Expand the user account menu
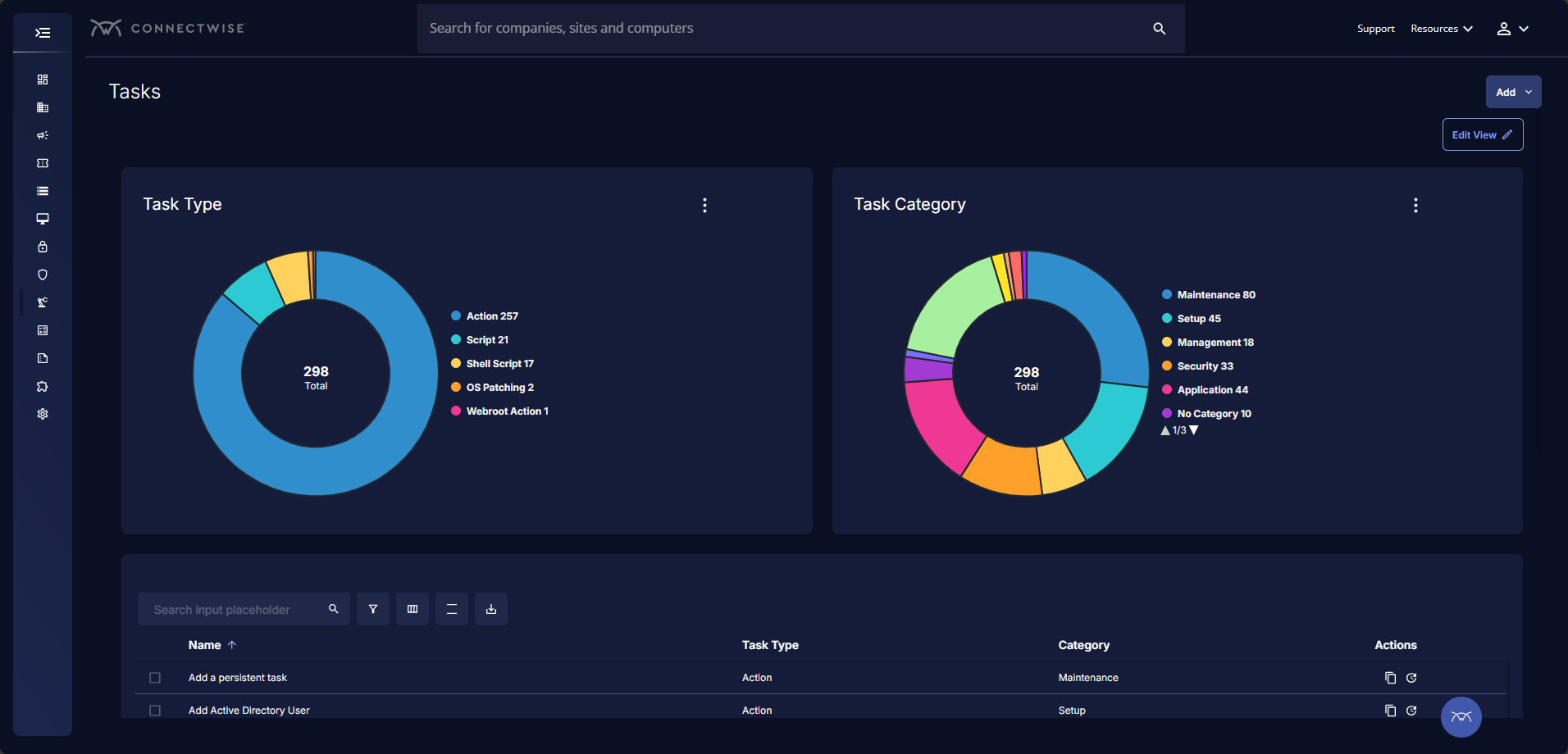The height and width of the screenshot is (754, 1568). pos(1512,29)
